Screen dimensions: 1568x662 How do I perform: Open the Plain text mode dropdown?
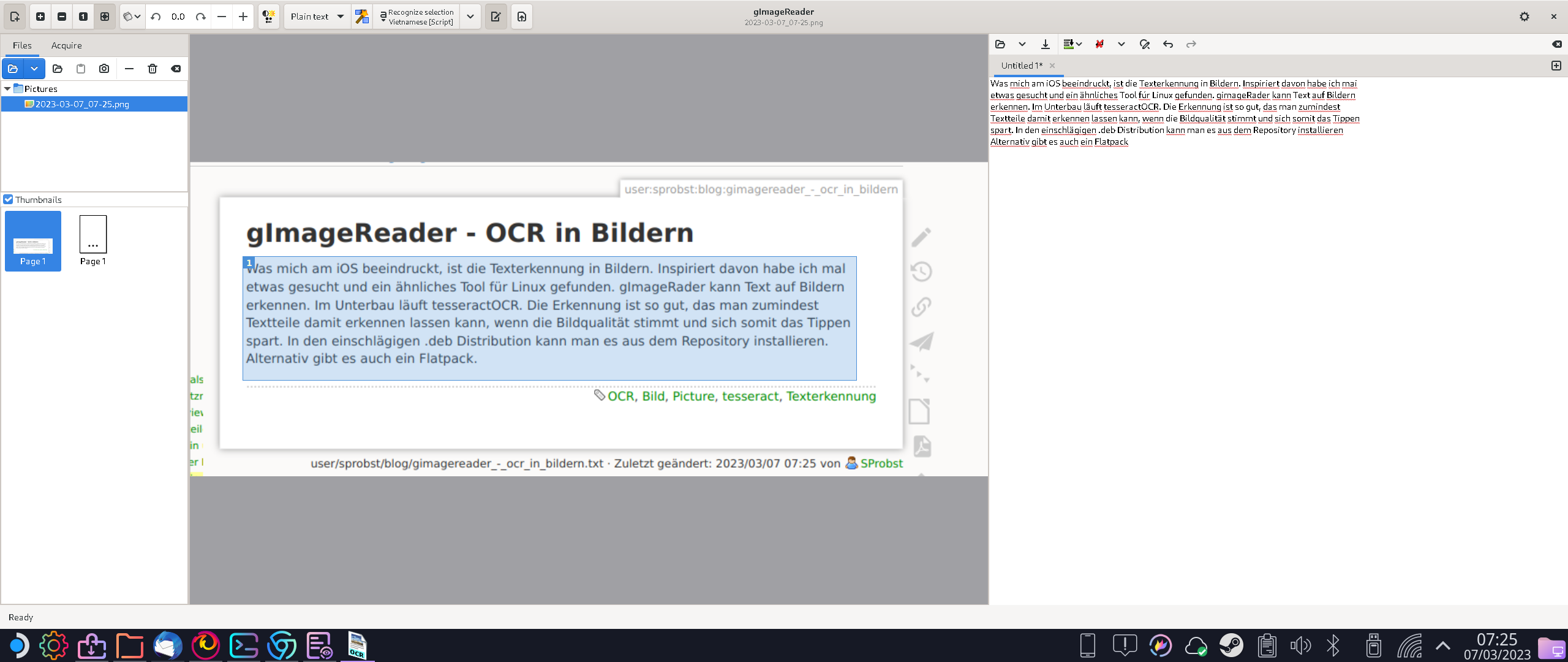click(317, 17)
